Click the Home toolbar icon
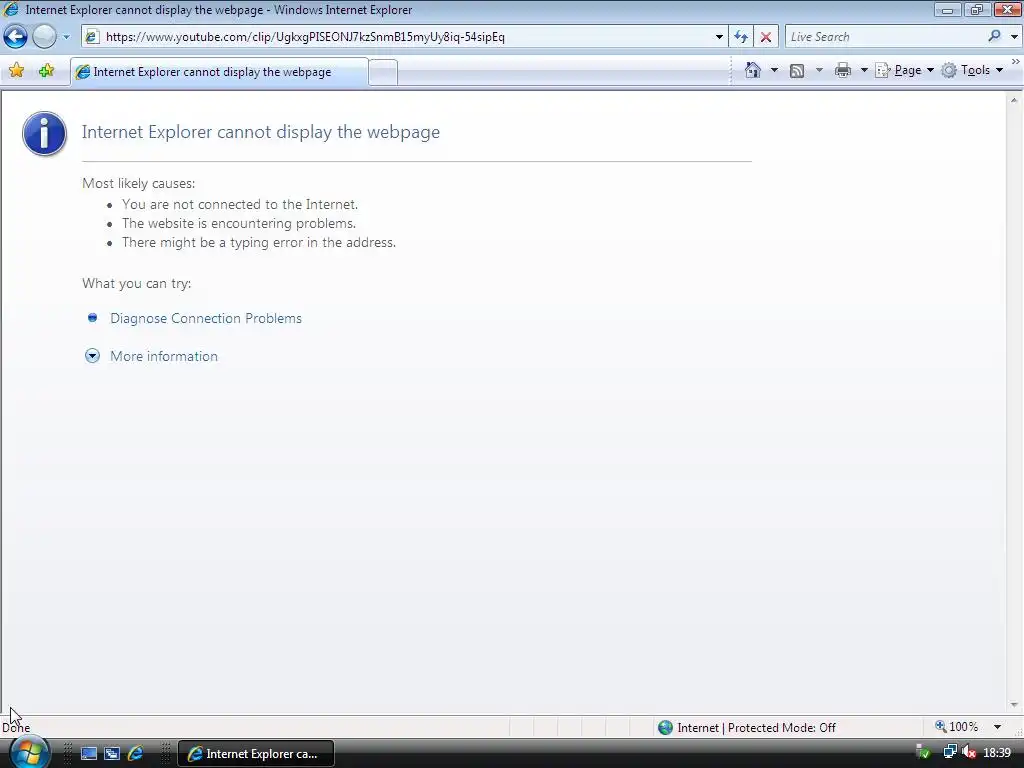 [752, 70]
